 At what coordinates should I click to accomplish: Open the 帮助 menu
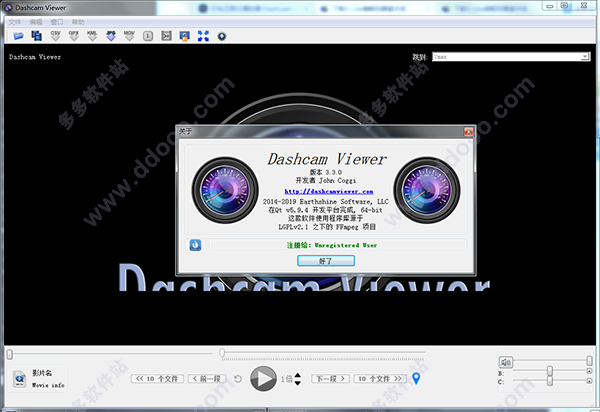78,22
